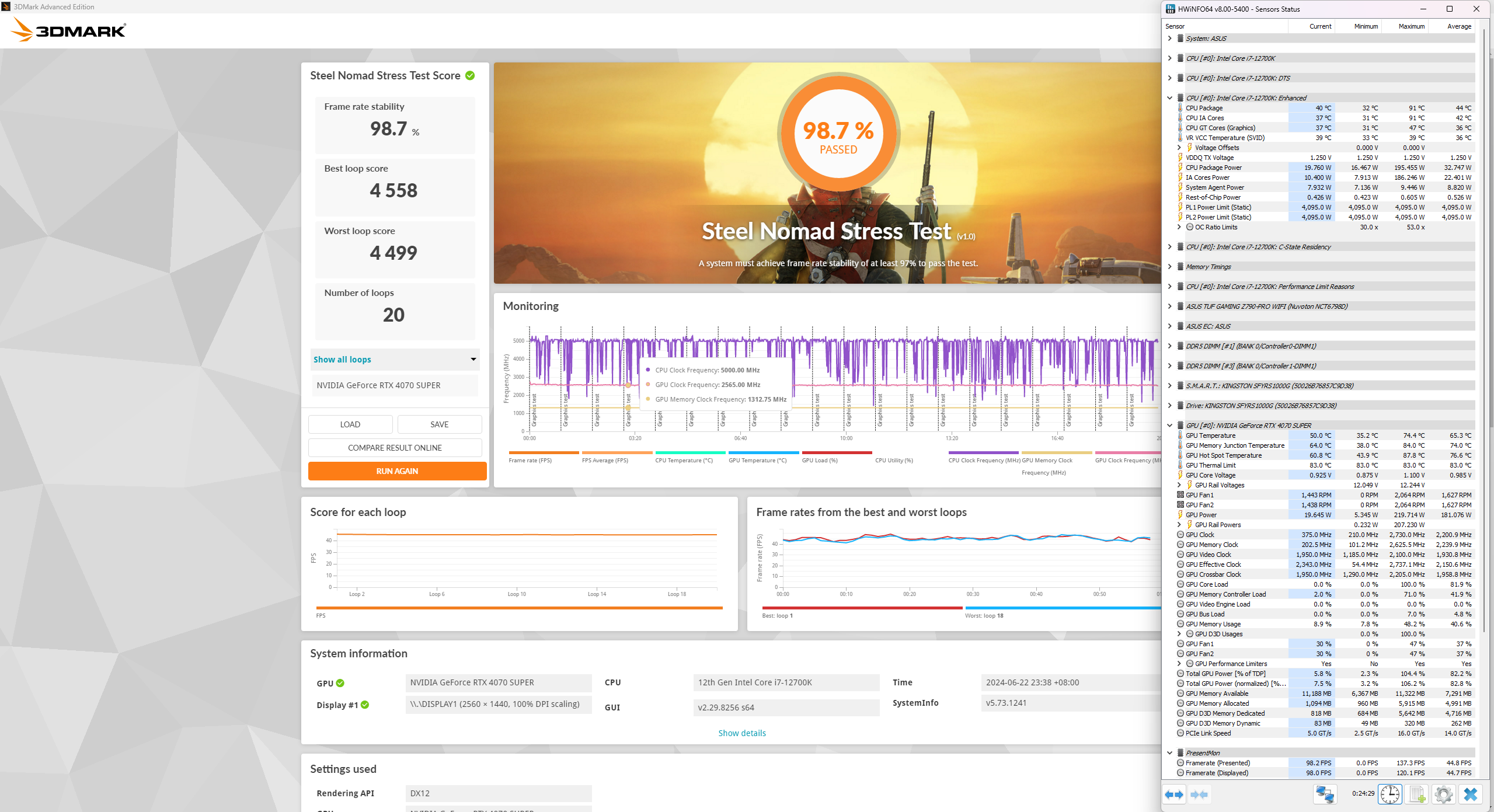Click the logging sheet icon with green plus
Screen dimensions: 1494x812
[x=1417, y=794]
